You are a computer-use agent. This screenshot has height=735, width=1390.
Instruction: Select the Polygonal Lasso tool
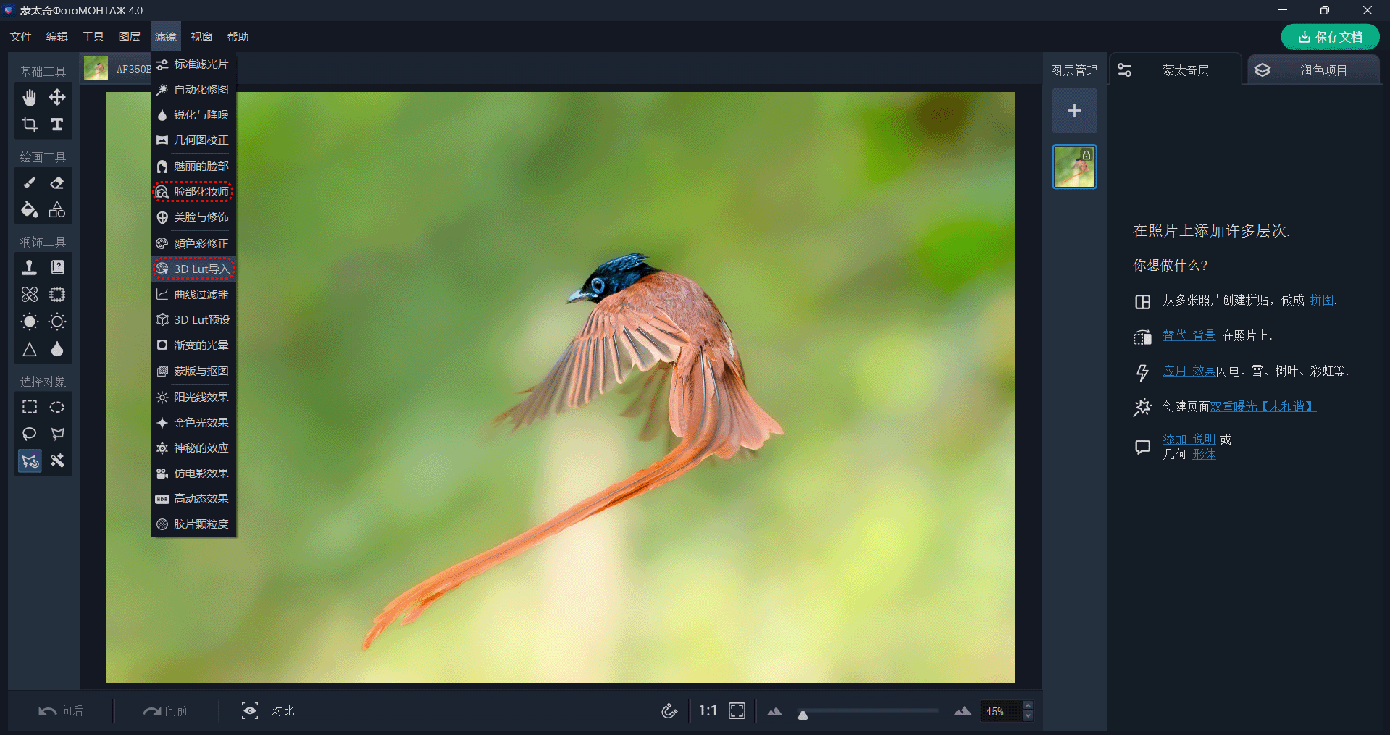tap(58, 434)
